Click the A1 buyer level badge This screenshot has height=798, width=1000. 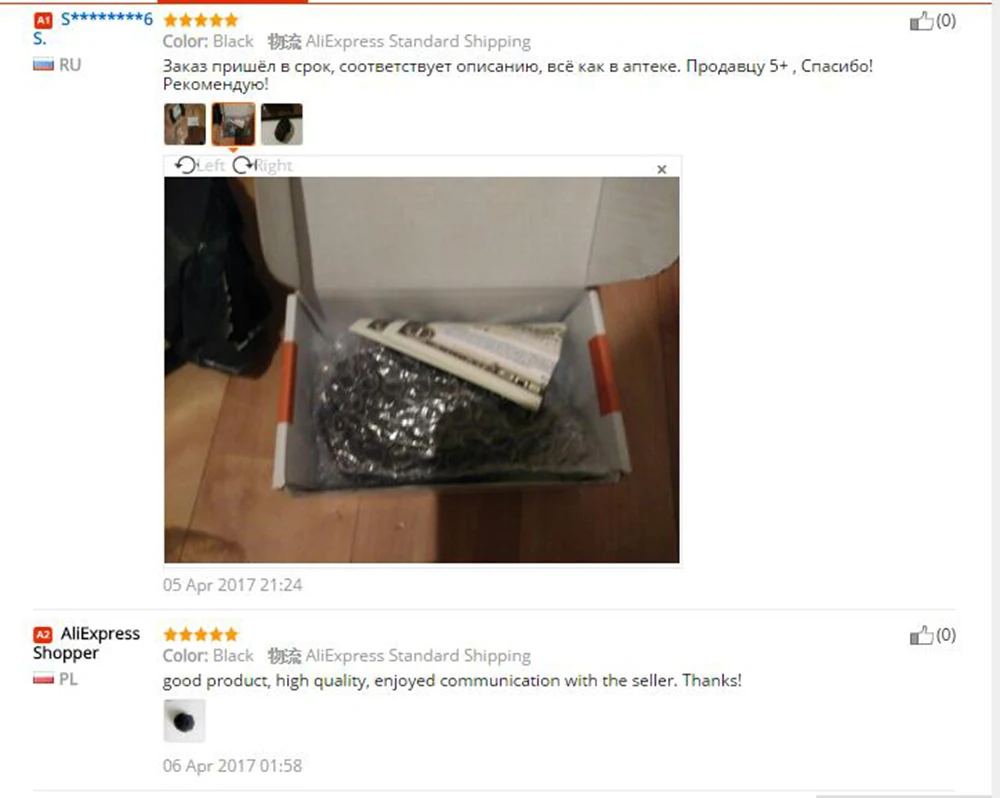[x=43, y=20]
